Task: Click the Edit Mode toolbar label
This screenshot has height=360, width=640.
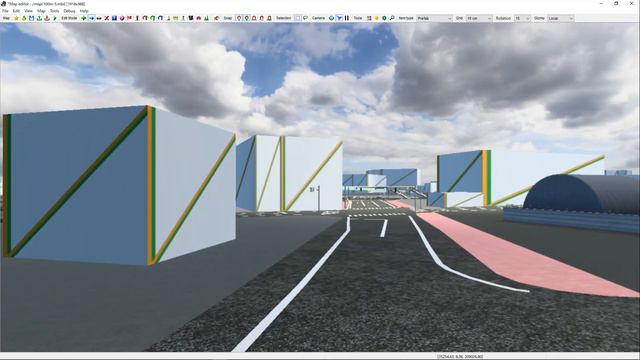Action: [x=69, y=18]
